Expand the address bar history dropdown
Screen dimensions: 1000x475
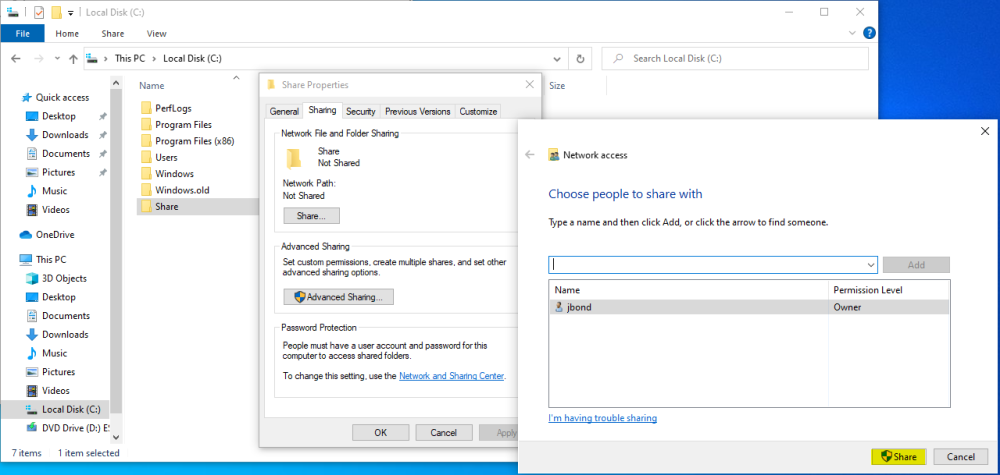[x=557, y=59]
